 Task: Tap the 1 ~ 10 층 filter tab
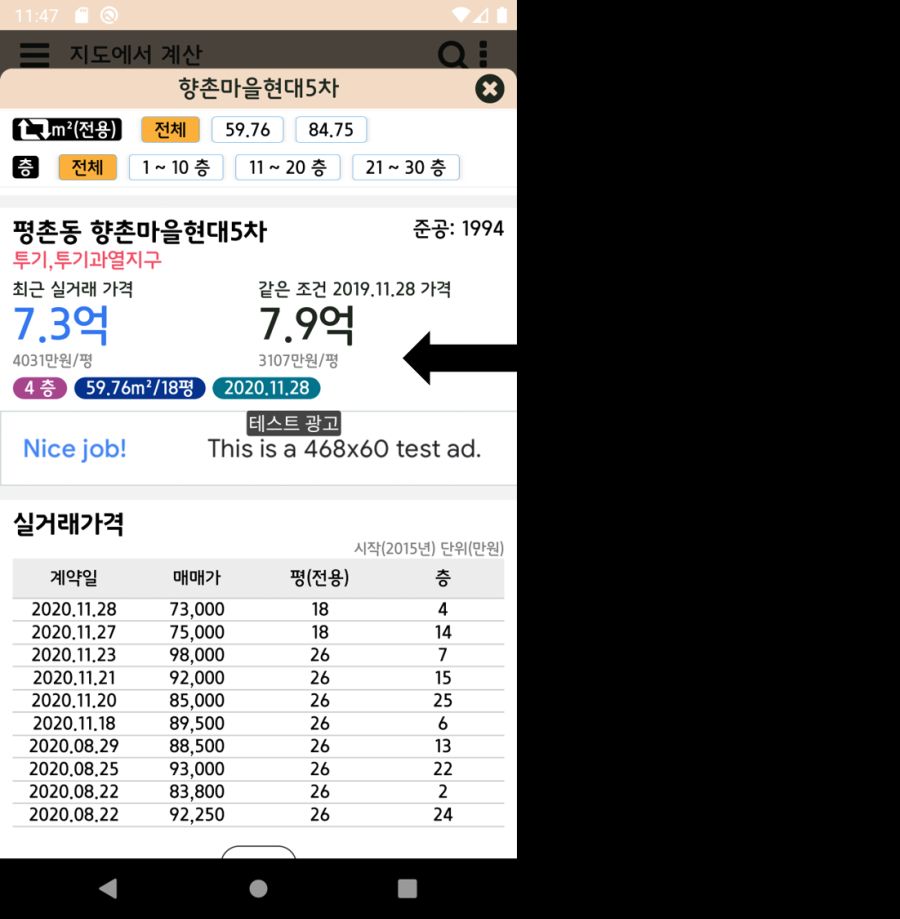(176, 167)
